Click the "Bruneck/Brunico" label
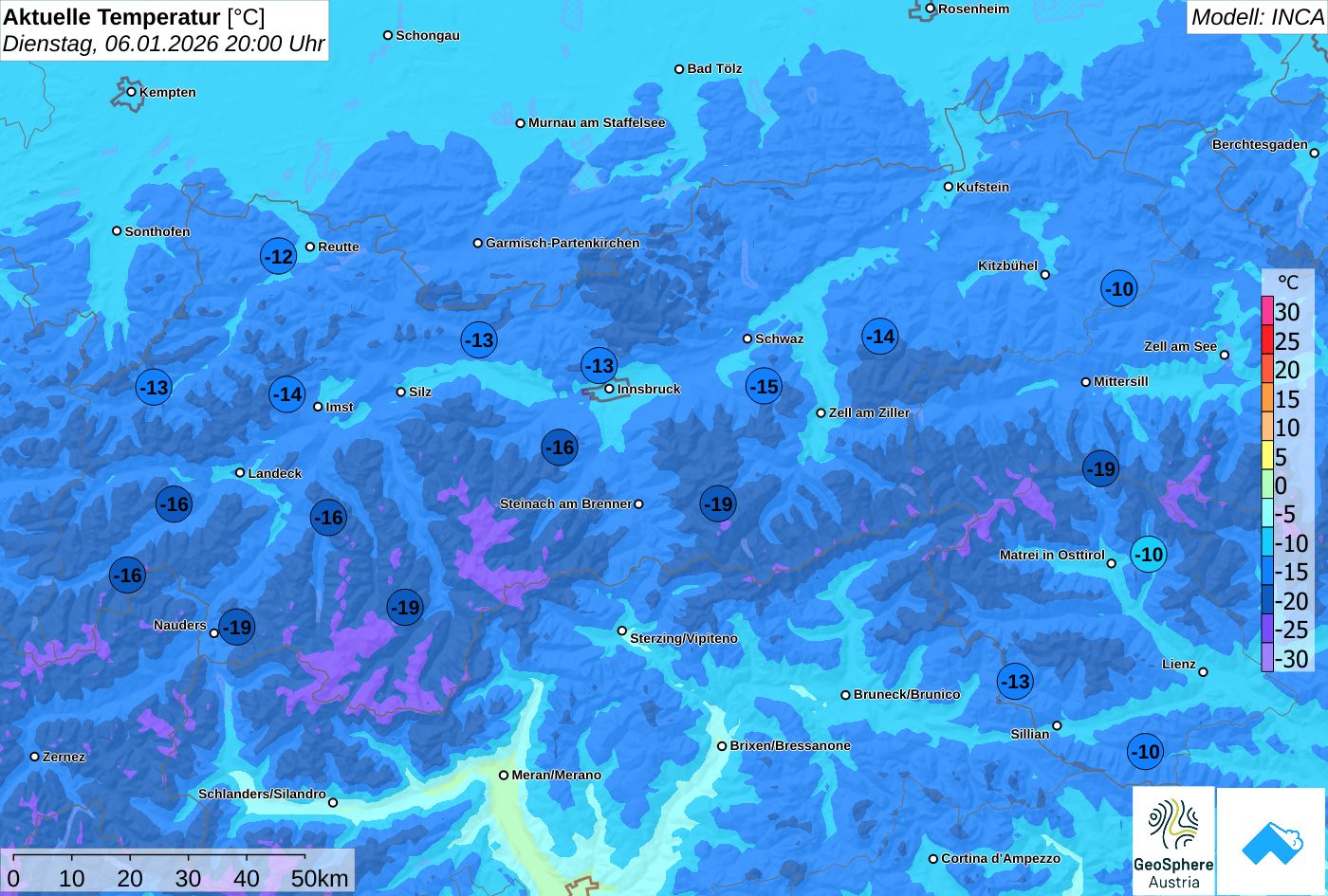Screen dimensions: 1328x896 pyautogui.click(x=907, y=694)
